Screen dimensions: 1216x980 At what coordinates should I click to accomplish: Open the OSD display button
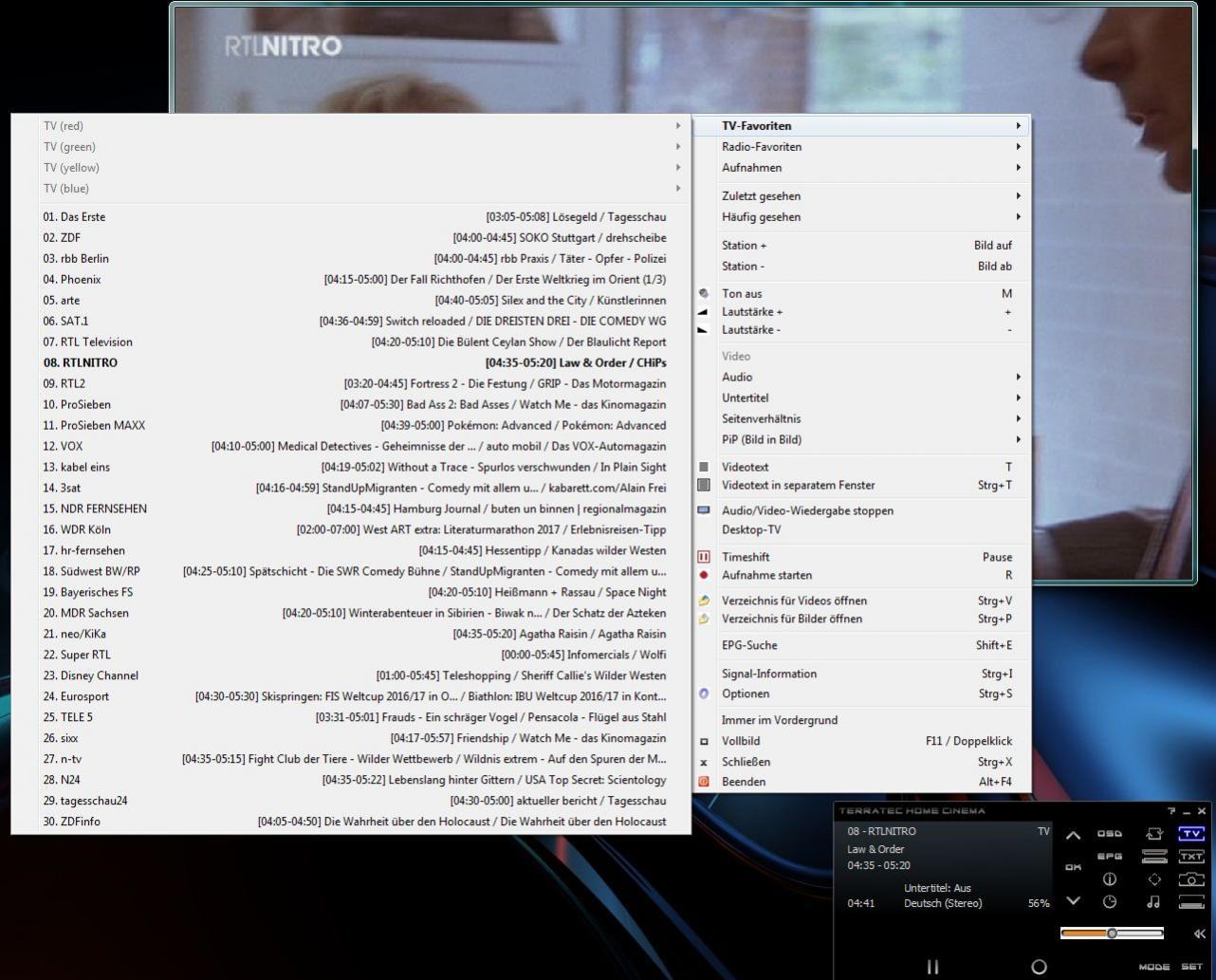click(1109, 834)
